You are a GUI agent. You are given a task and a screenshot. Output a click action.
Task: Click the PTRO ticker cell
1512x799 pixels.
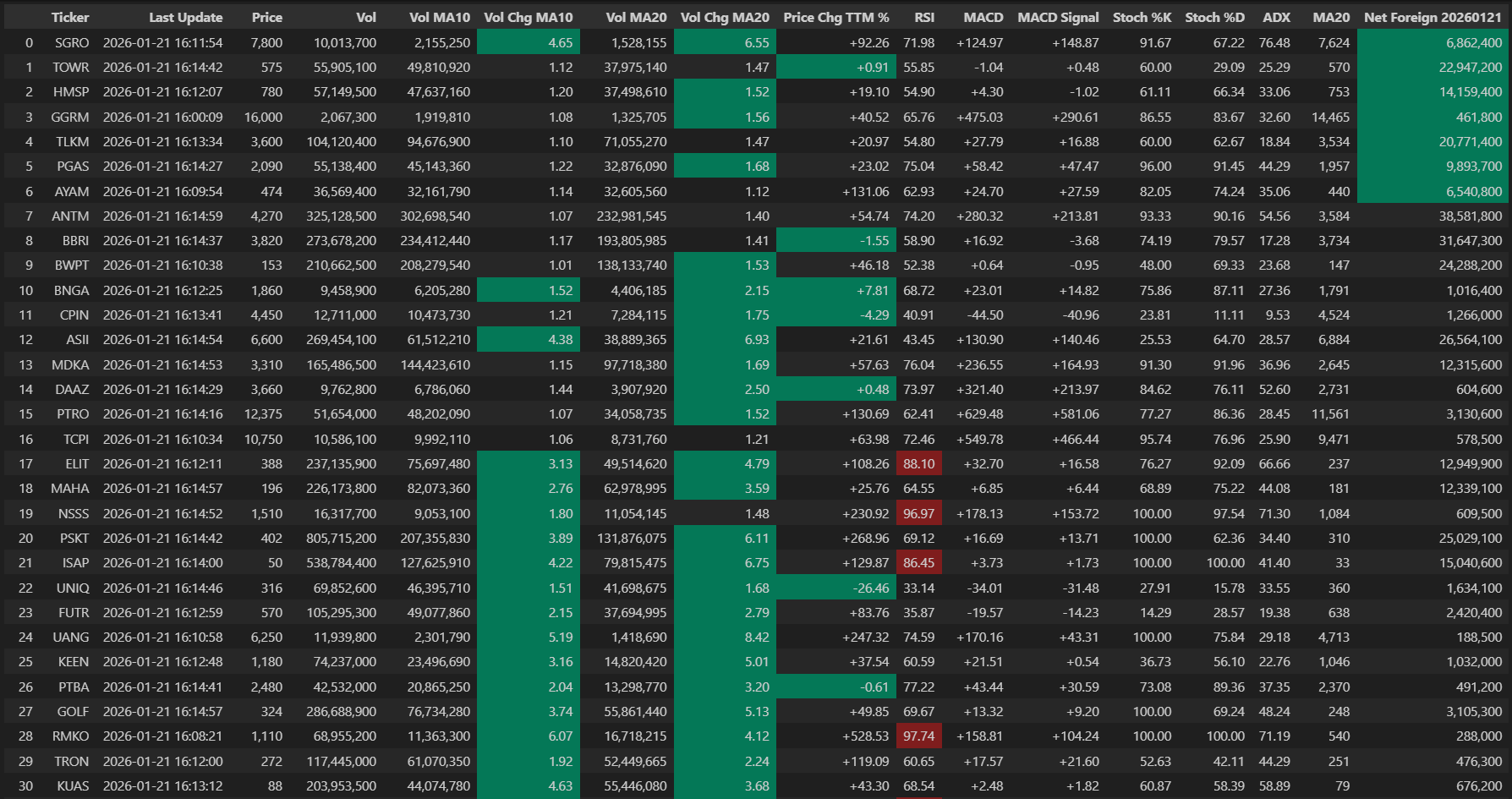pyautogui.click(x=73, y=413)
